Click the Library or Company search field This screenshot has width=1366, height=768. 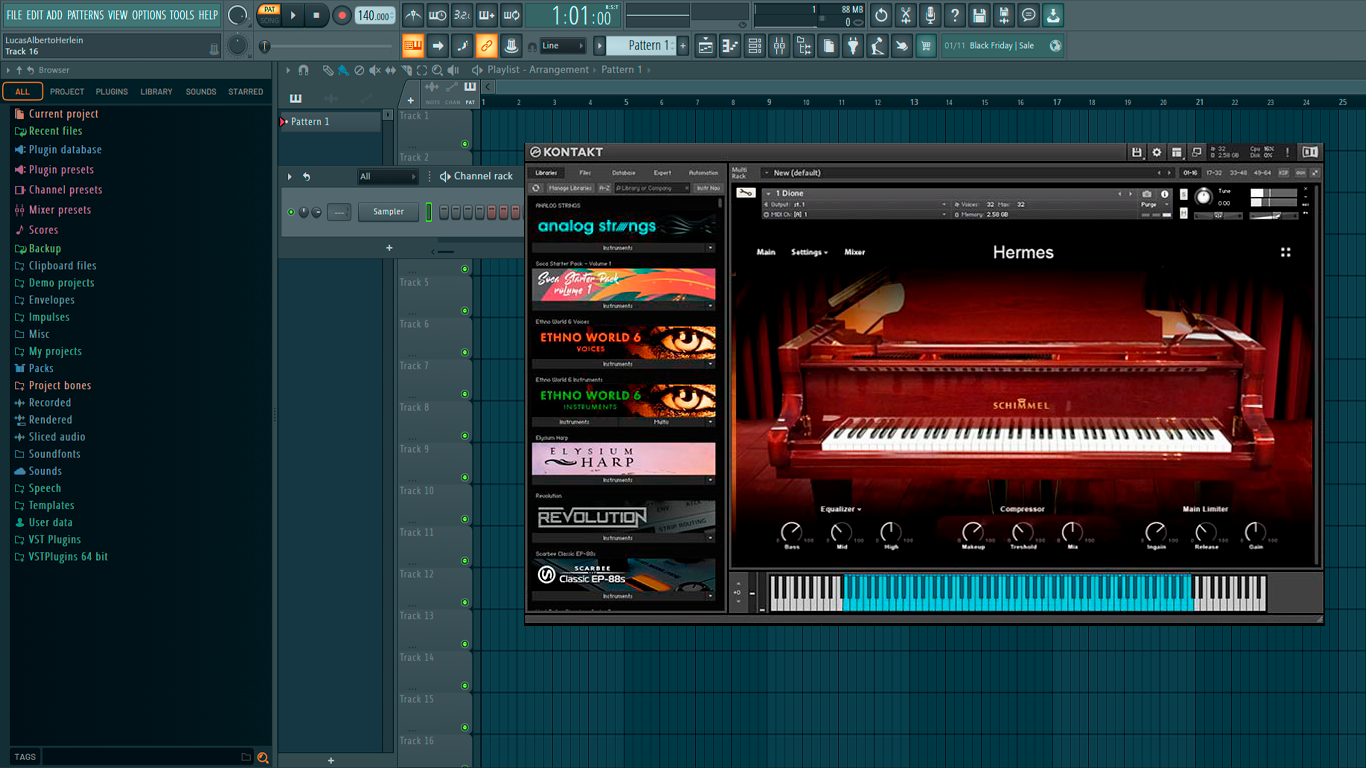pyautogui.click(x=652, y=188)
